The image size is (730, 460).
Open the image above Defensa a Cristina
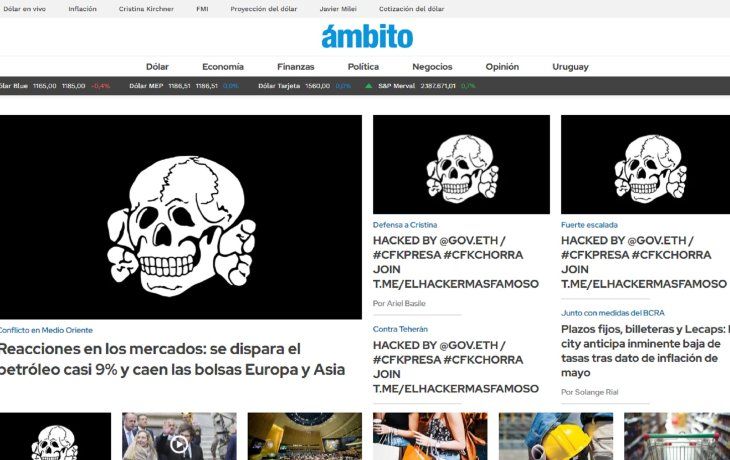[461, 164]
